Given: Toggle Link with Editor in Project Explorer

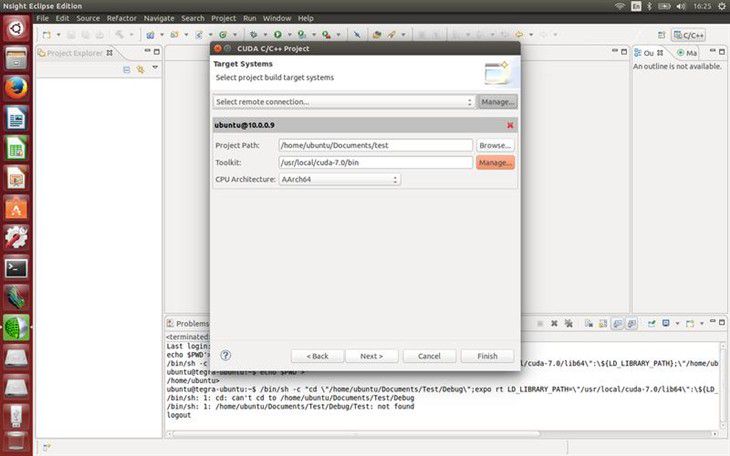Looking at the screenshot, I should click(x=140, y=70).
